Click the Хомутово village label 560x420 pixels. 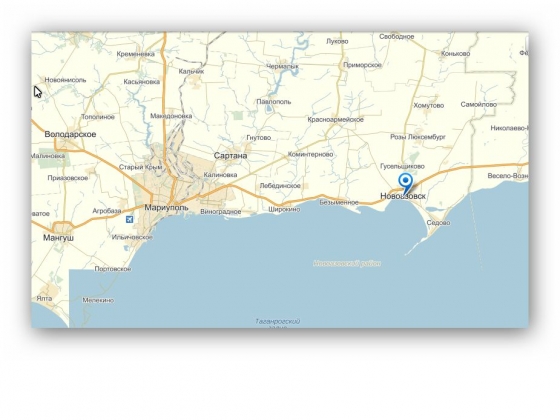click(x=429, y=105)
